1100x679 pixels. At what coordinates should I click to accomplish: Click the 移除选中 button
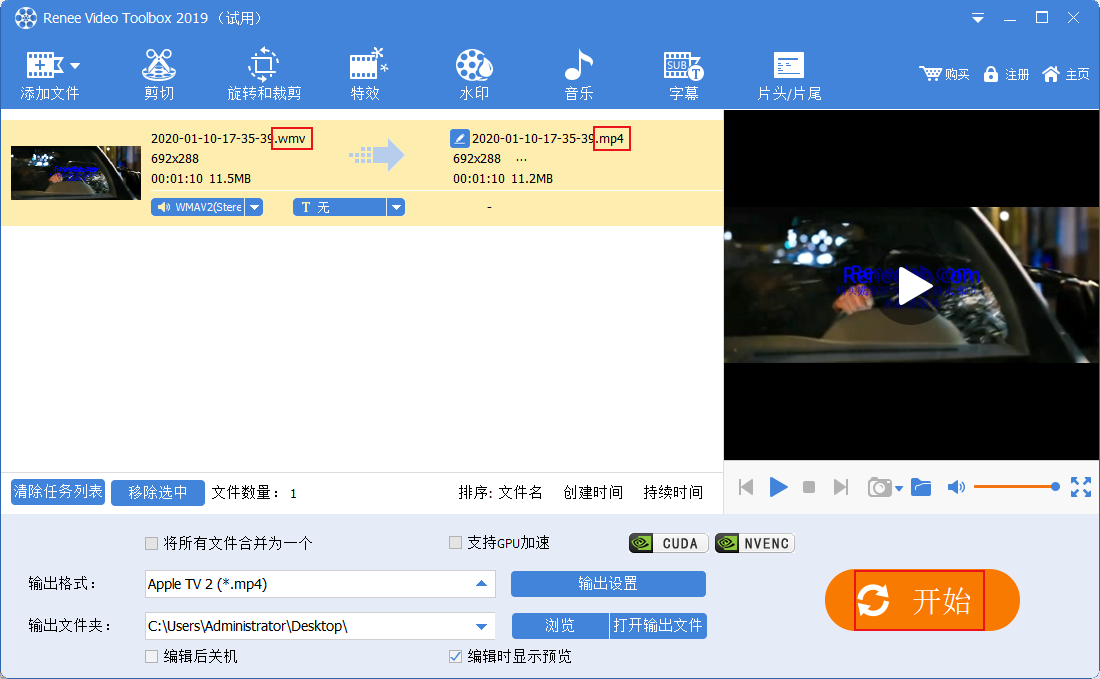click(x=158, y=492)
